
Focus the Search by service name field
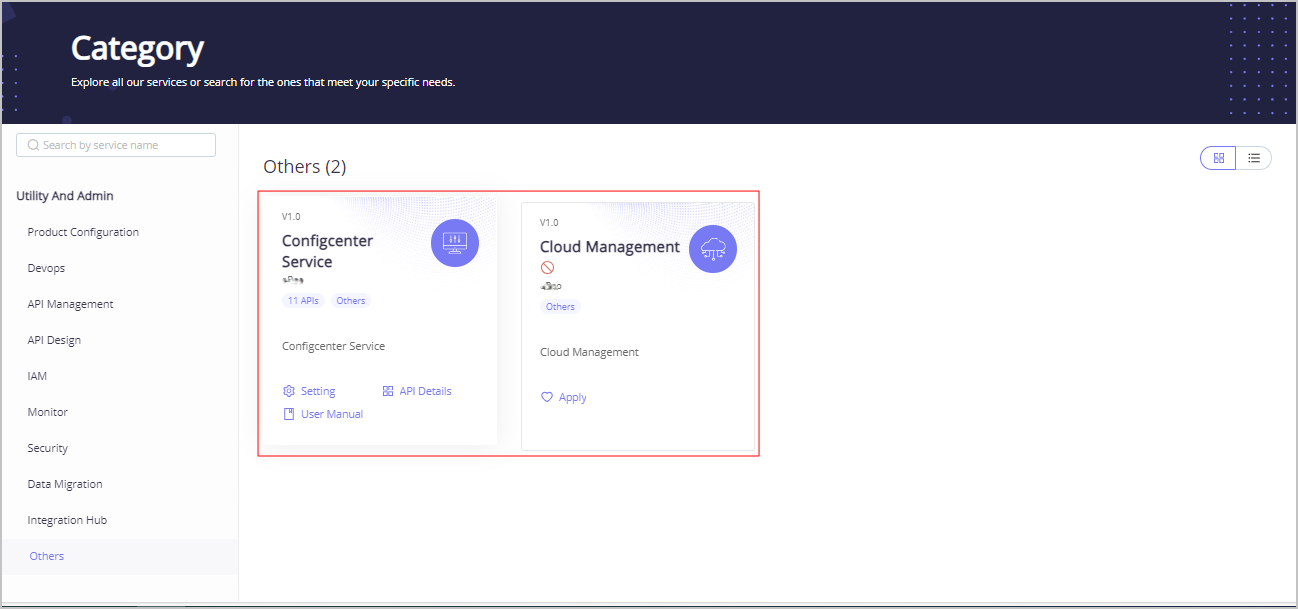pyautogui.click(x=116, y=145)
